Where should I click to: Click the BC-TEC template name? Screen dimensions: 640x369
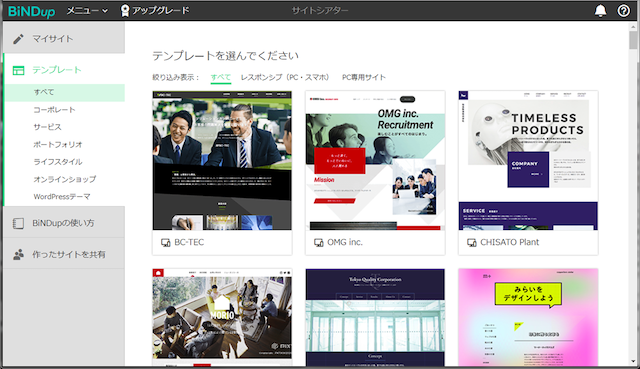click(189, 242)
